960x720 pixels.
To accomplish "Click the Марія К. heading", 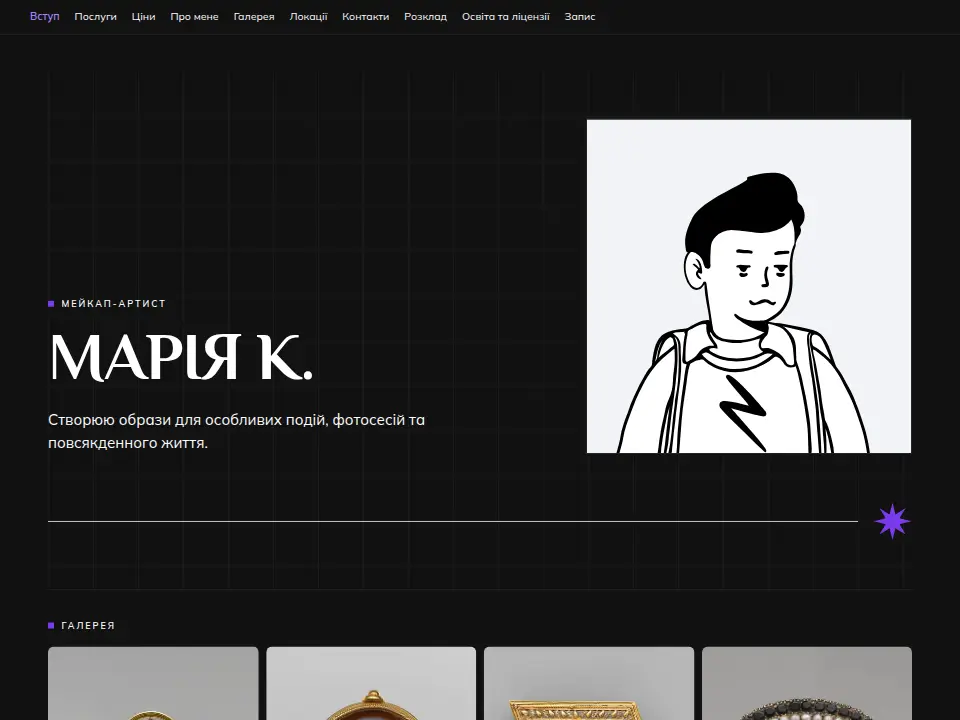I will click(181, 358).
